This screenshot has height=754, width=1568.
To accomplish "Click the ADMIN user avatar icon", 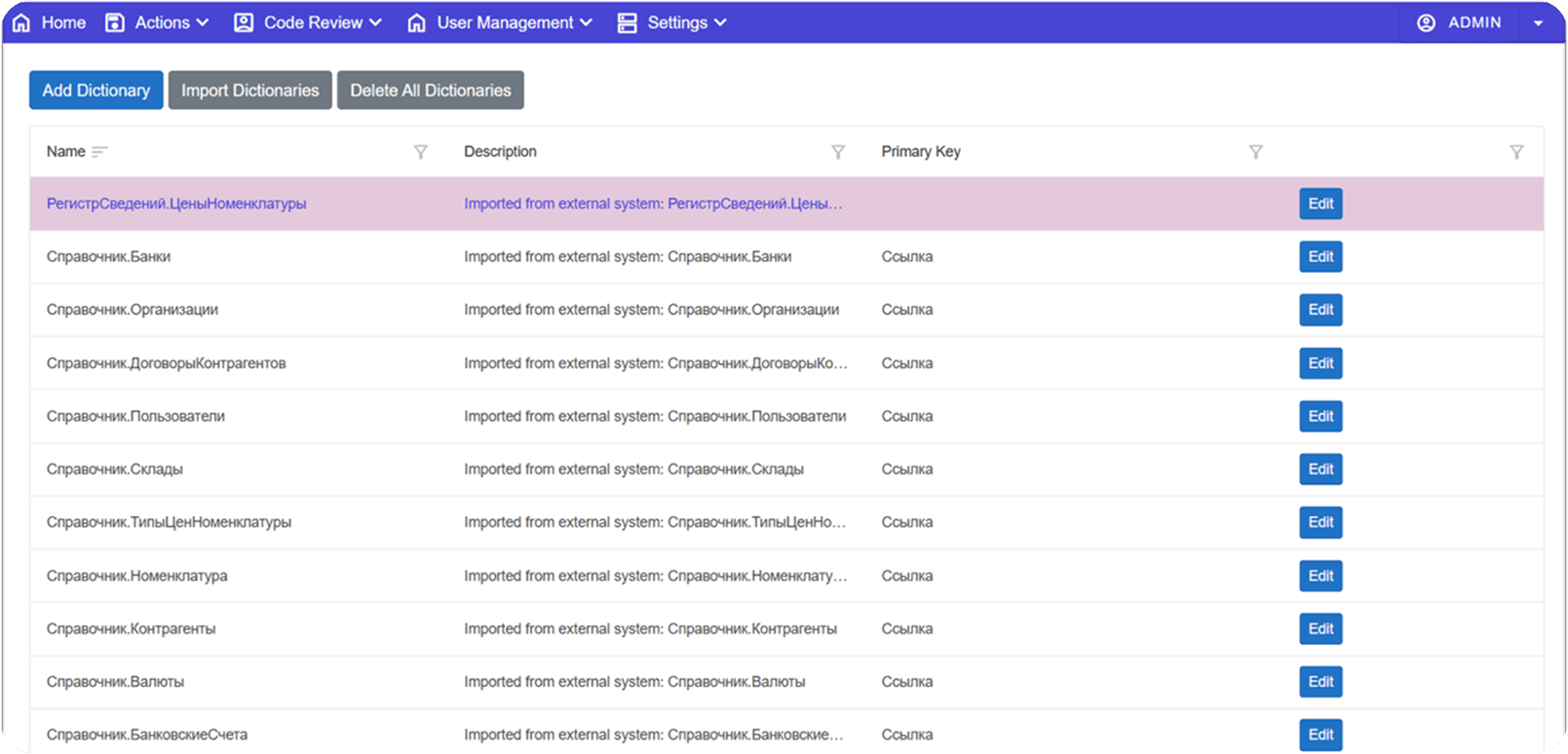I will click(1426, 22).
